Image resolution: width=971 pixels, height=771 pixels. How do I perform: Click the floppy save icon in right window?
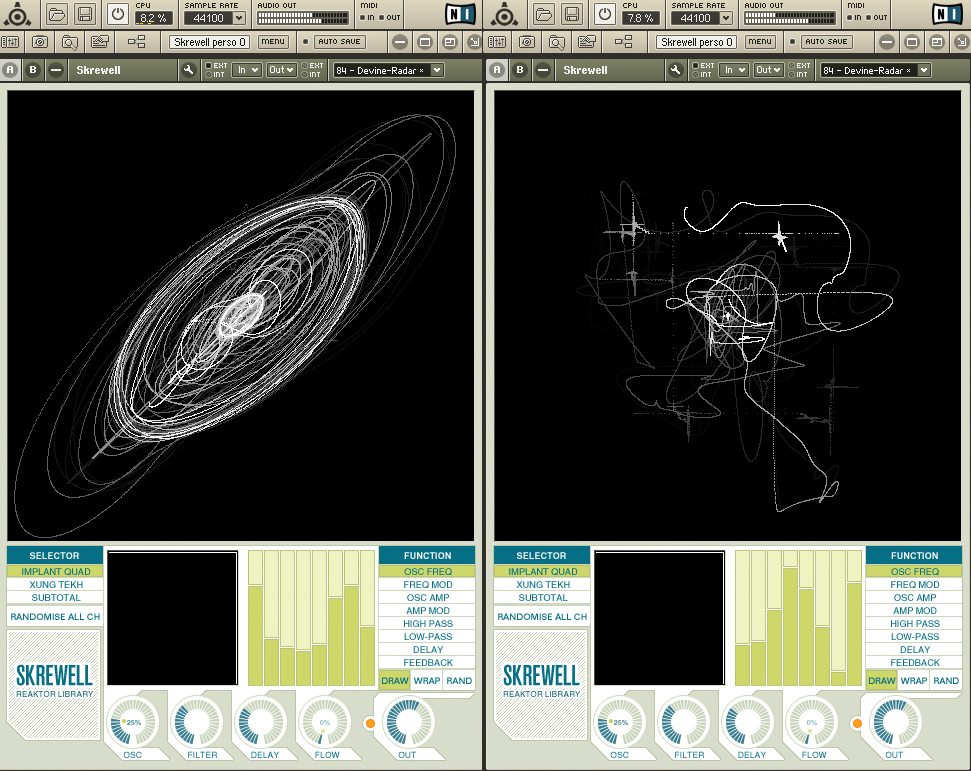(572, 14)
